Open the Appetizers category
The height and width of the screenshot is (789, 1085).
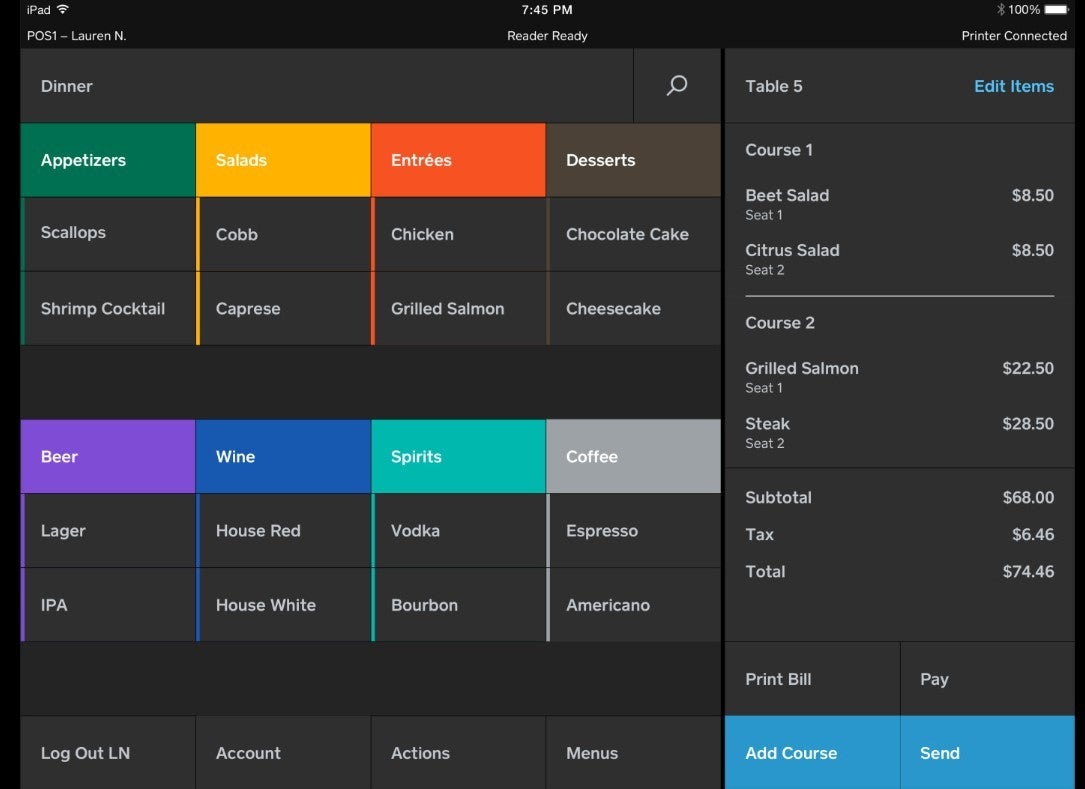(x=108, y=160)
